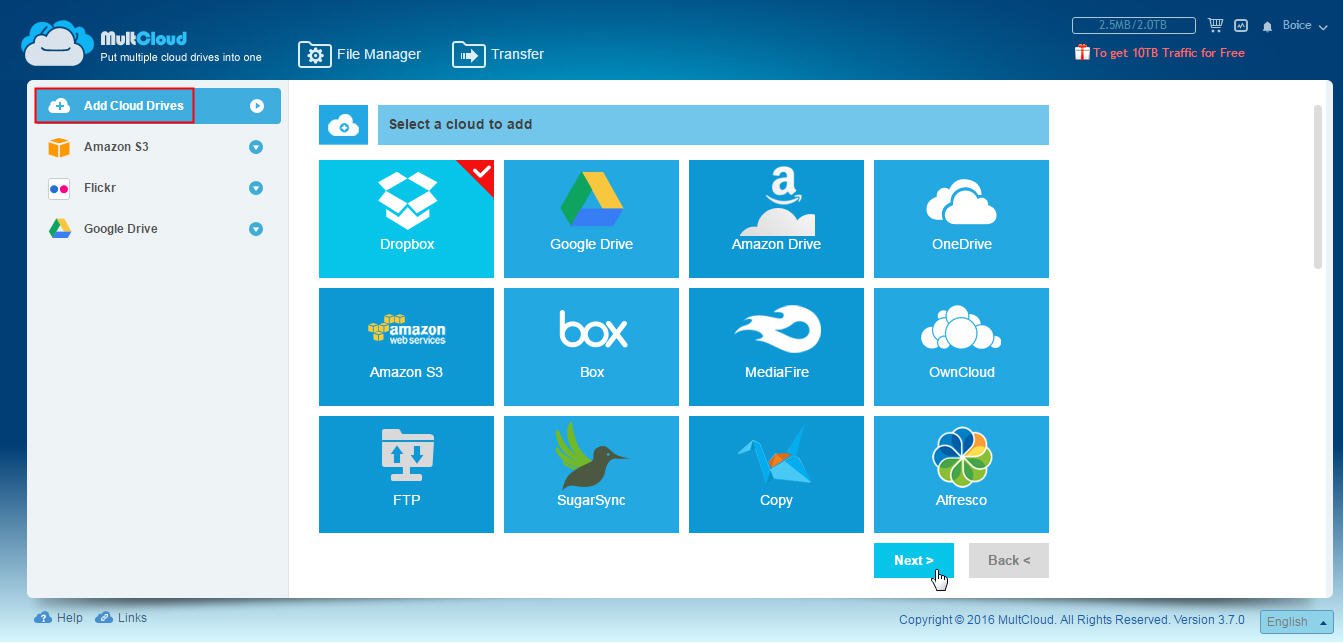
Task: Open Google Drive in sidebar
Action: click(x=120, y=229)
